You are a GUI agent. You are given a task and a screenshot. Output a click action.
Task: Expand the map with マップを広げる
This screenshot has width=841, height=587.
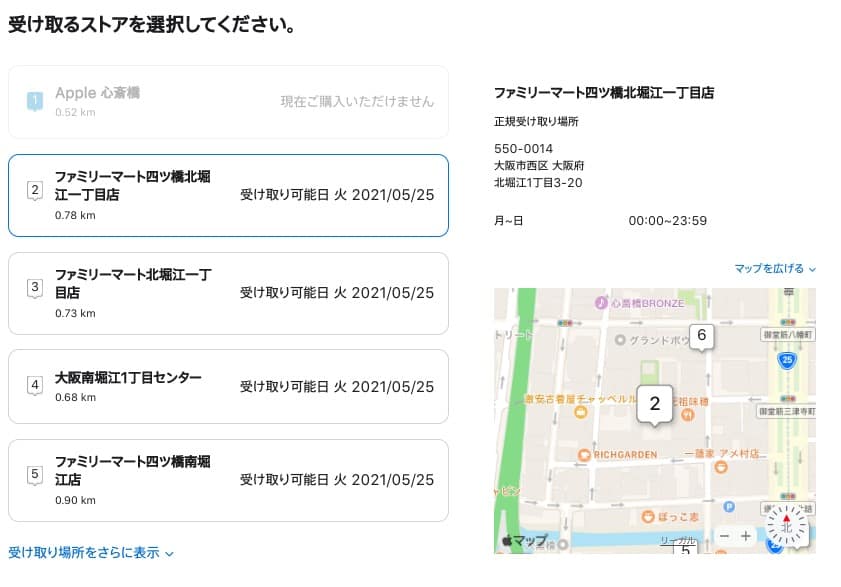tap(774, 268)
